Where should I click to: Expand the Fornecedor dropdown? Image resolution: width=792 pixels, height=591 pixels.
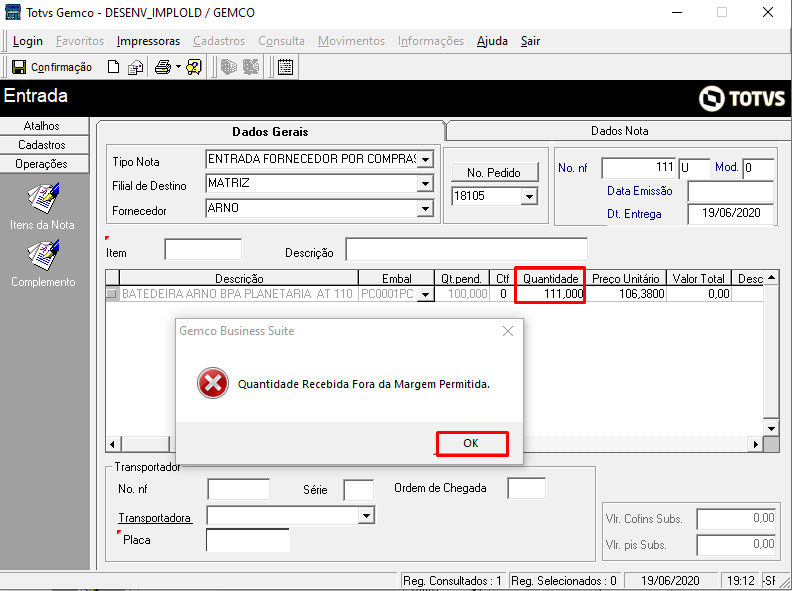[x=425, y=208]
